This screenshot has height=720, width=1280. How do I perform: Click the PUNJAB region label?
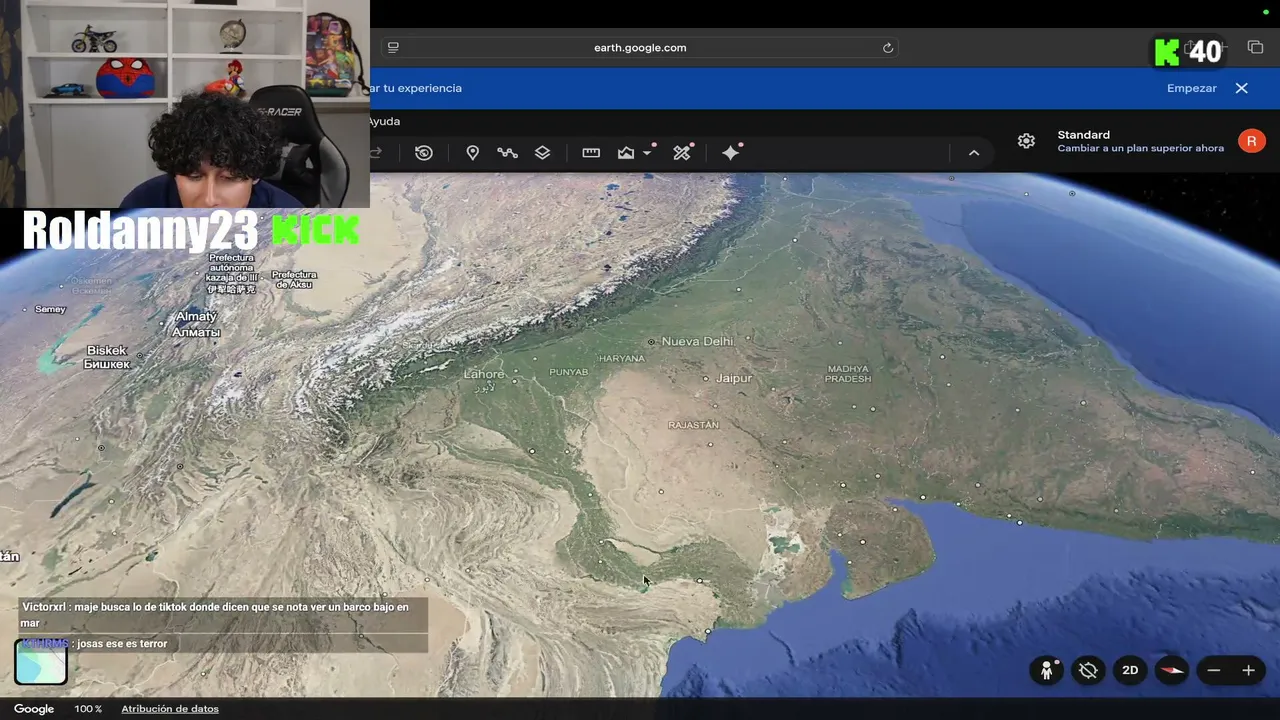[569, 372]
